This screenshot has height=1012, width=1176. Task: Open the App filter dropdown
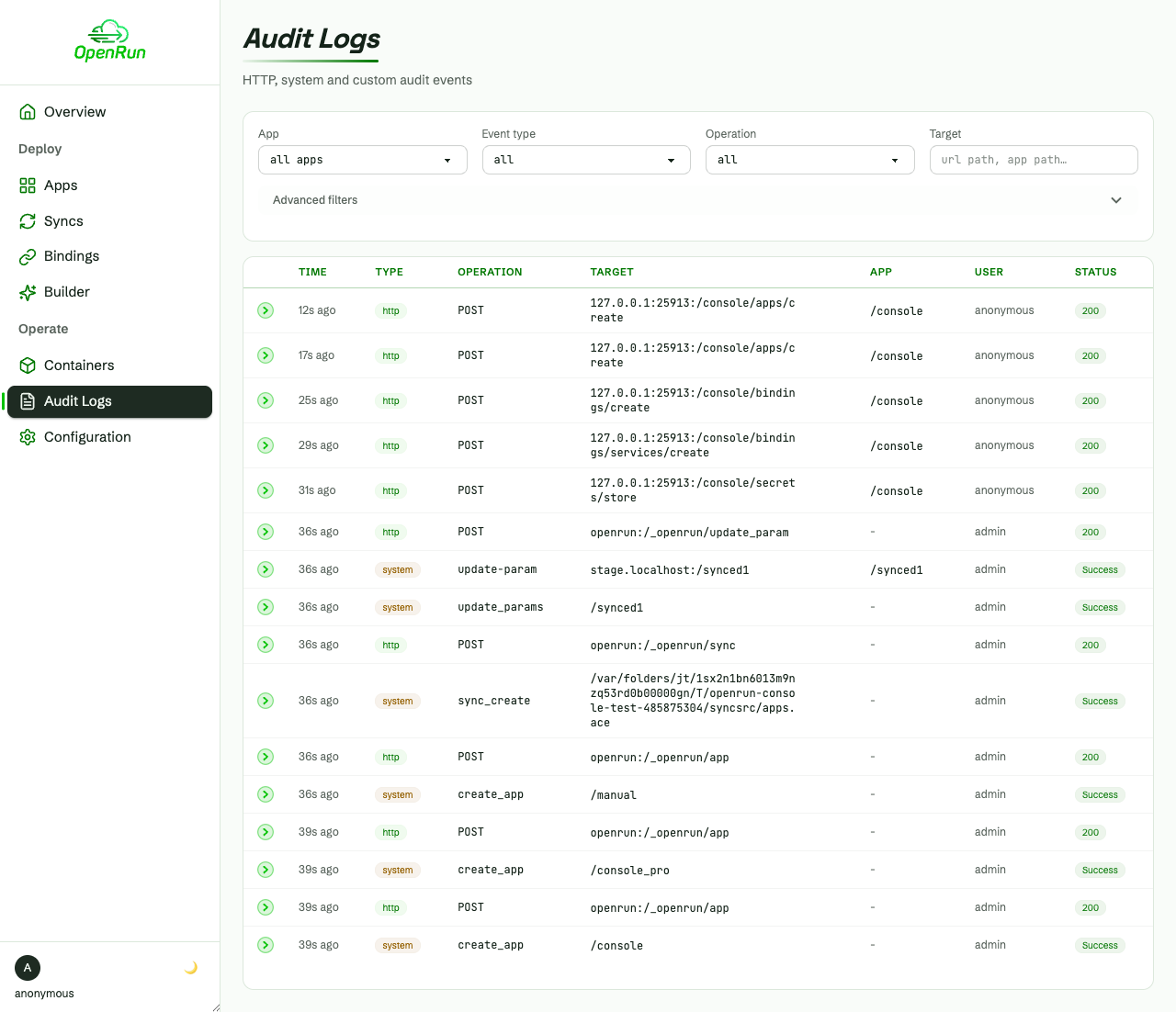click(x=362, y=160)
